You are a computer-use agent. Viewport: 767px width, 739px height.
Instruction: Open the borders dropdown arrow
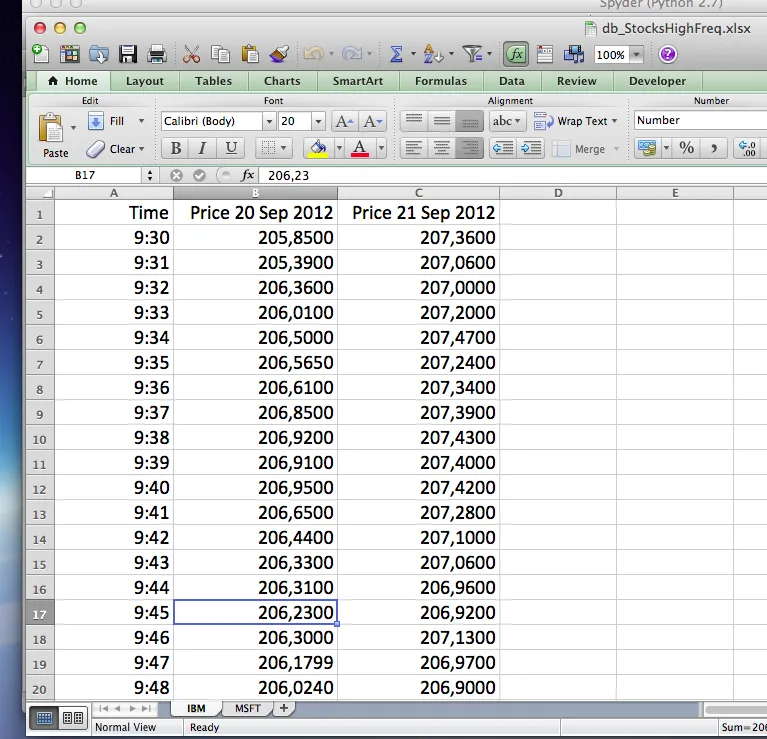283,148
